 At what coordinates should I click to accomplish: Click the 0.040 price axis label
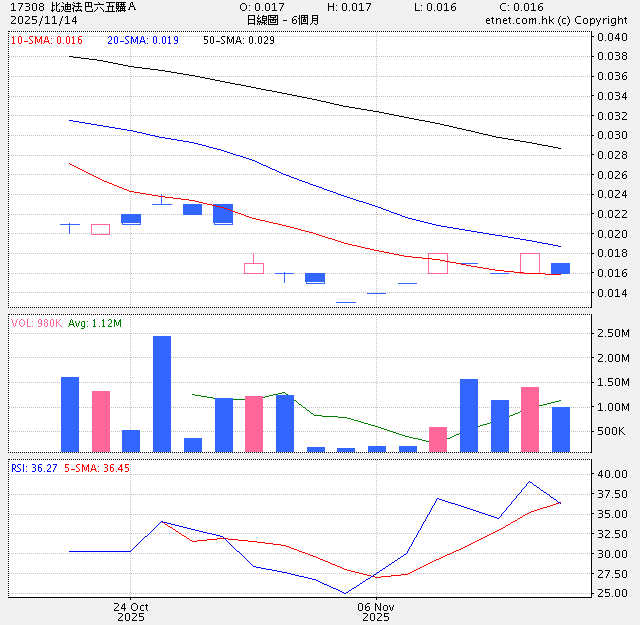click(x=612, y=37)
